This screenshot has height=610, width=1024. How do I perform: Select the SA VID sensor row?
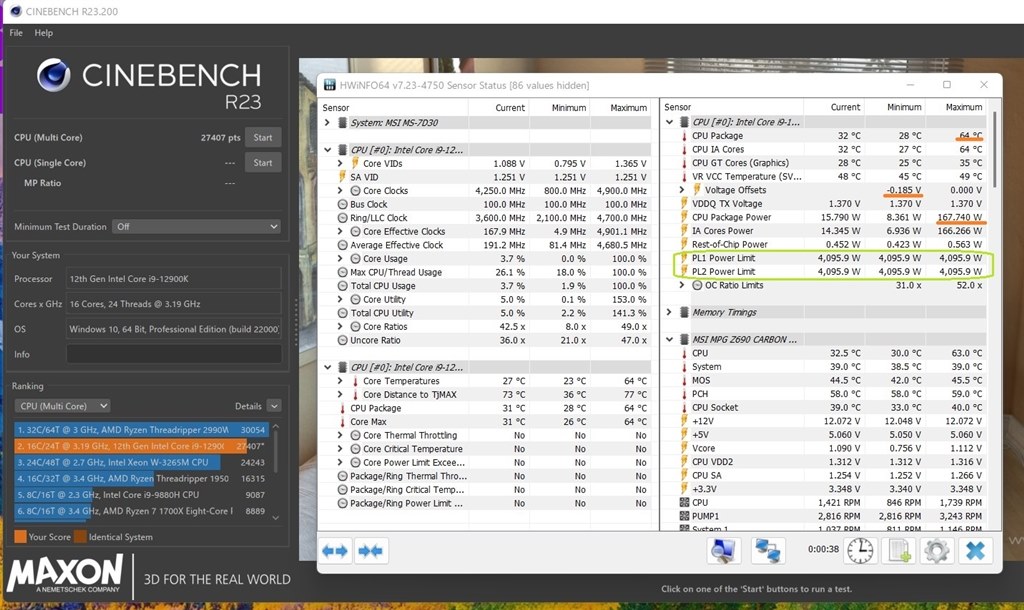[485, 177]
